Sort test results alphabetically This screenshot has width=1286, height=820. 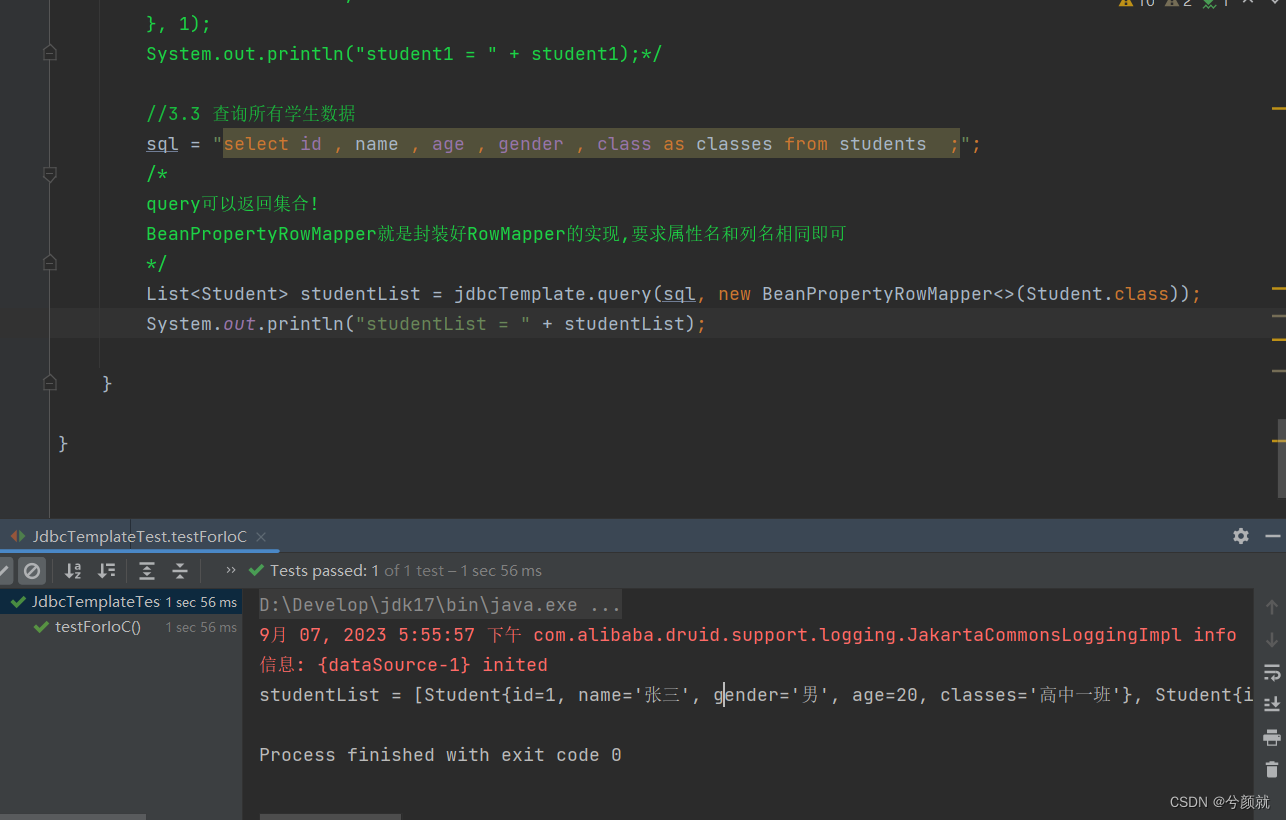tap(72, 570)
